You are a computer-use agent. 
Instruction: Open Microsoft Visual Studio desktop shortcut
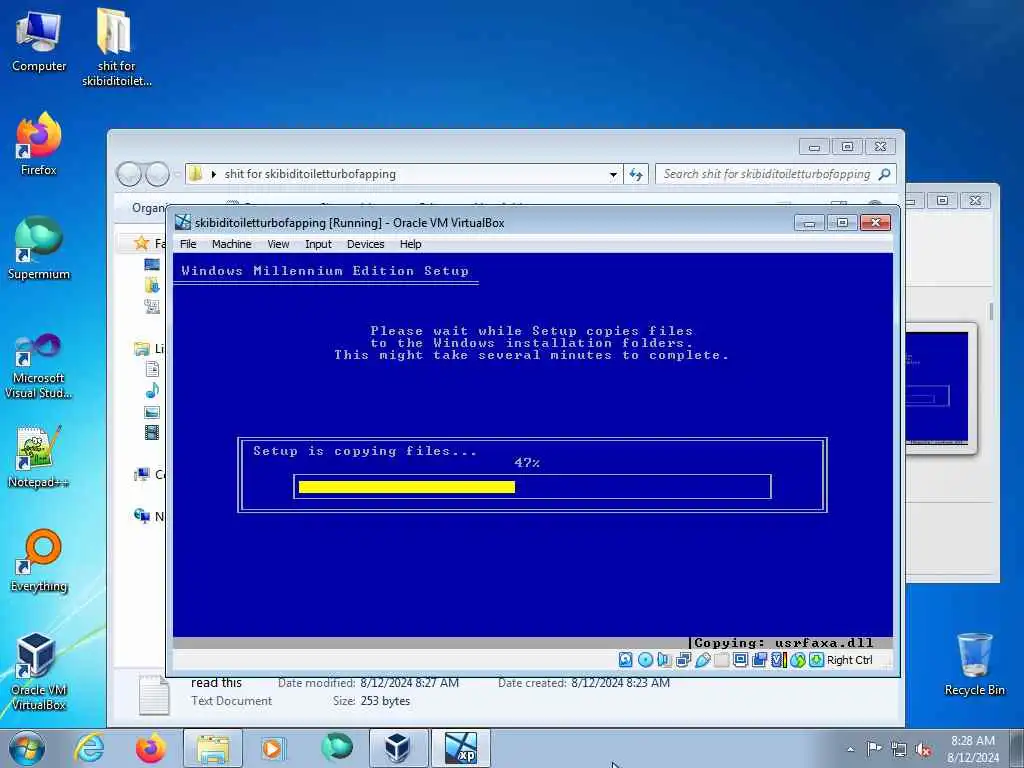pos(39,366)
